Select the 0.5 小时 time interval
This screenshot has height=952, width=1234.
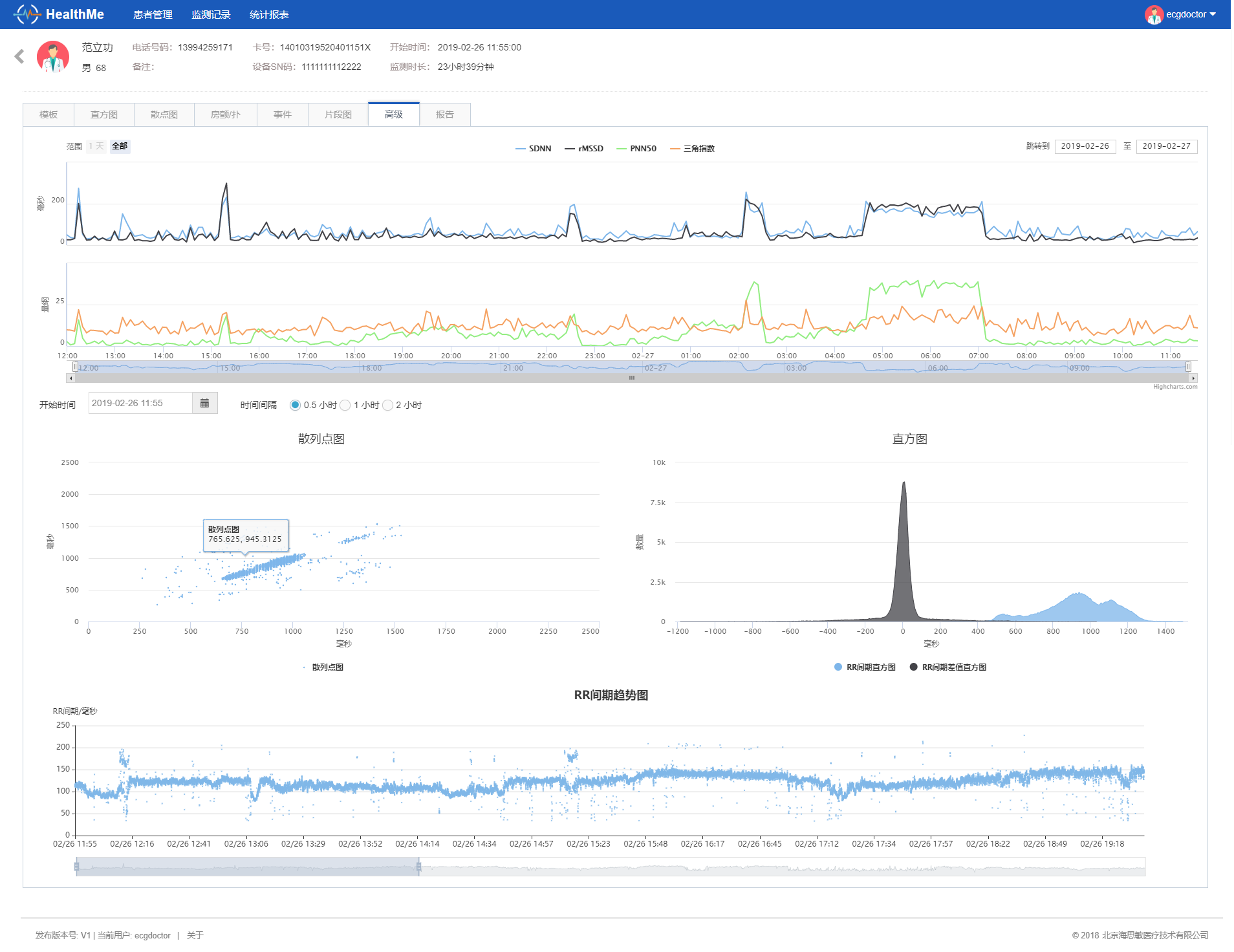click(296, 406)
